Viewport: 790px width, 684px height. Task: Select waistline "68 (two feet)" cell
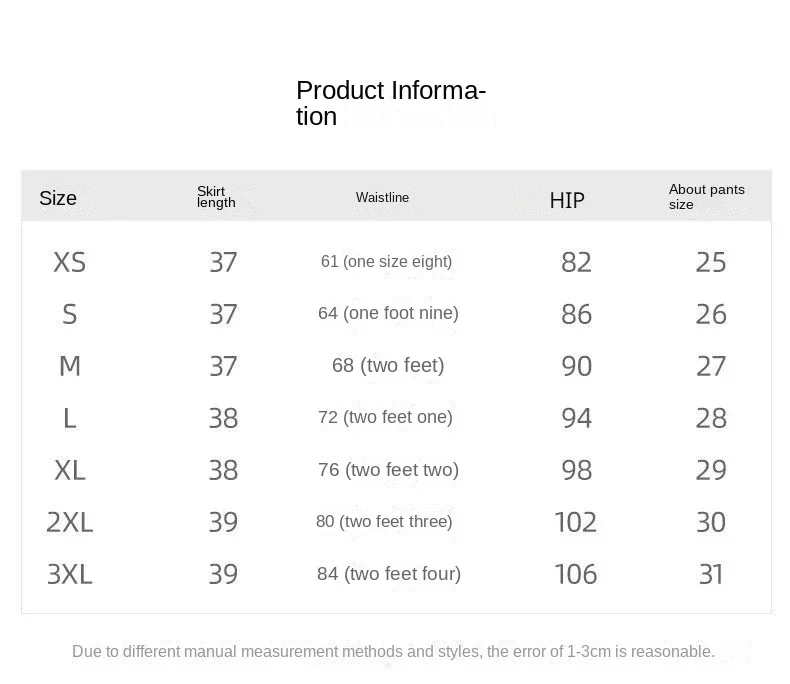[x=388, y=366]
